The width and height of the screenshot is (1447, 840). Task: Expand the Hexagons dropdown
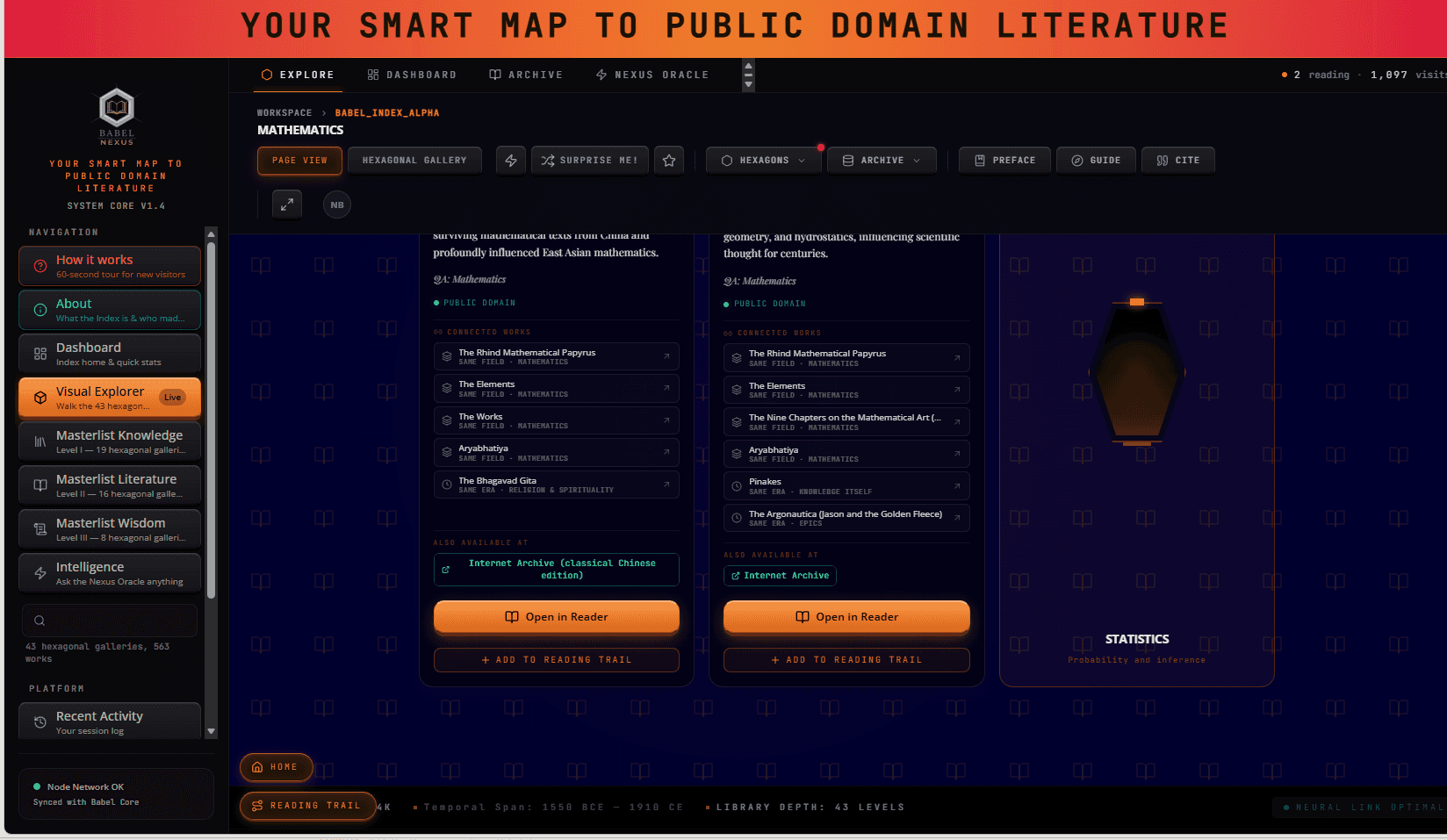coord(763,161)
